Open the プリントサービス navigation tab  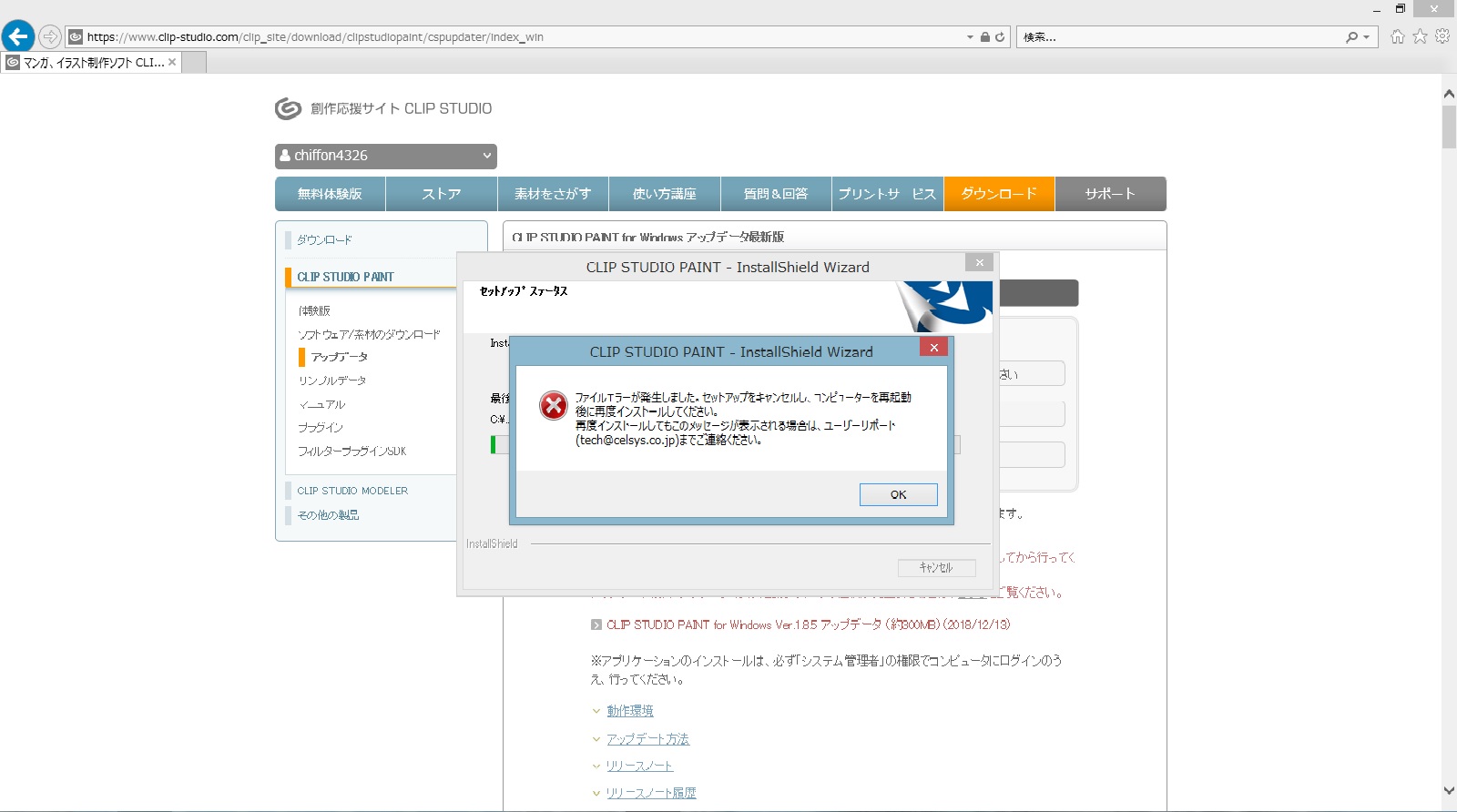887,194
